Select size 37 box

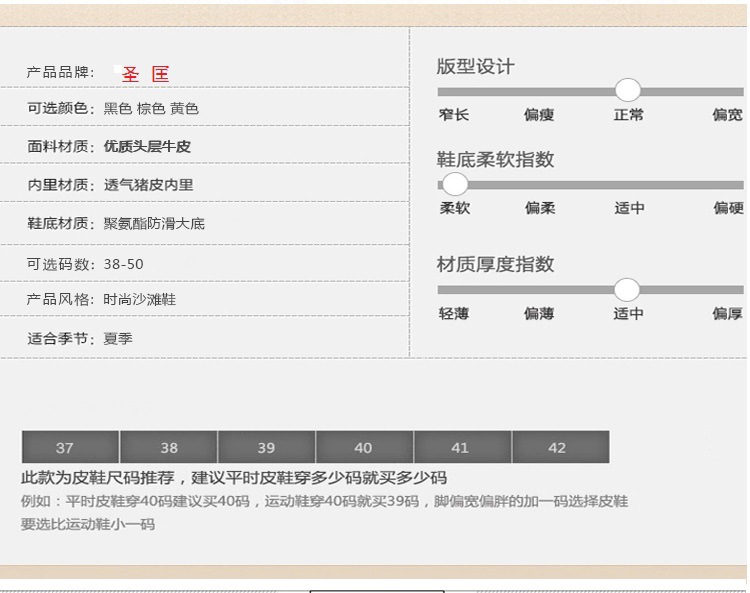tap(65, 447)
